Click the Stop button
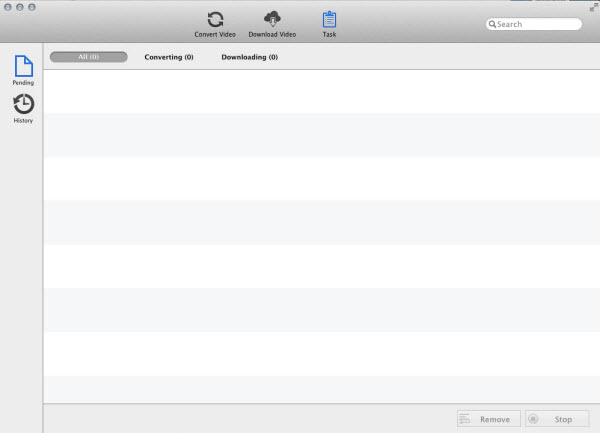 (557, 419)
